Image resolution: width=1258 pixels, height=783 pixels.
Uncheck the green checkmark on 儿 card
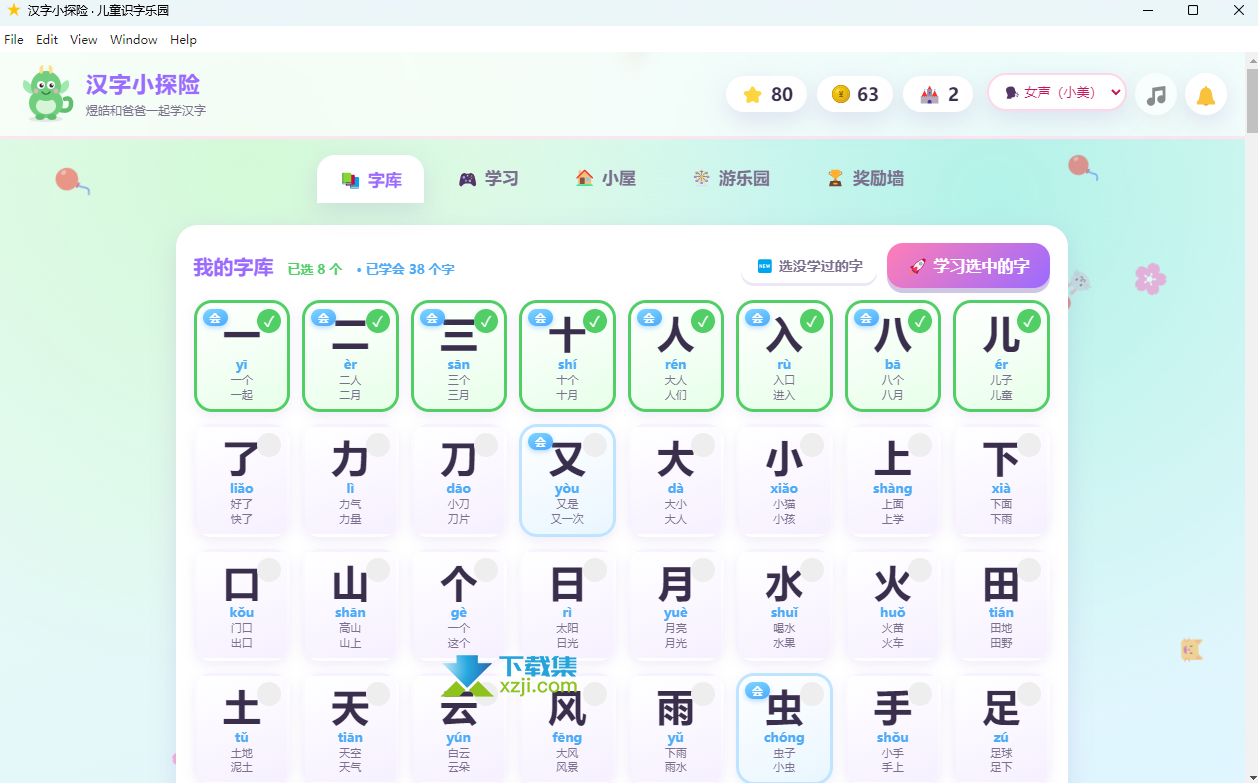(1029, 321)
